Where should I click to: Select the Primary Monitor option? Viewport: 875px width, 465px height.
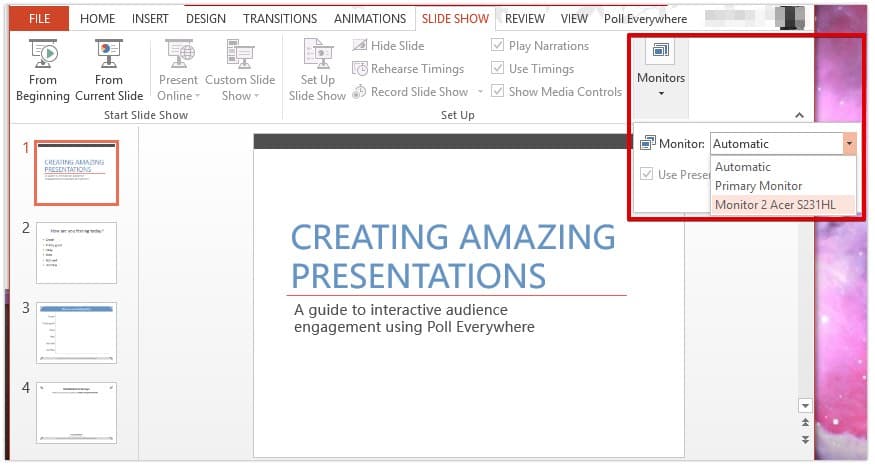(758, 186)
